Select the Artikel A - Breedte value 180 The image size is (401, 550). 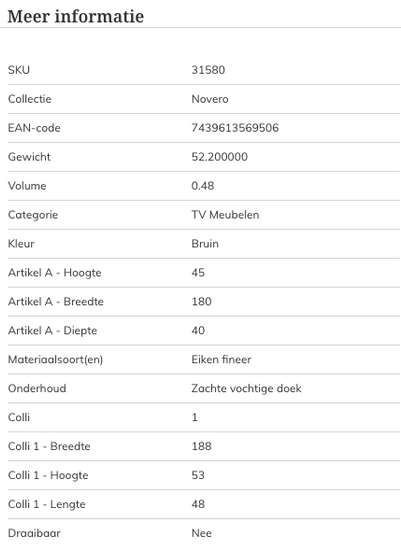click(x=201, y=301)
